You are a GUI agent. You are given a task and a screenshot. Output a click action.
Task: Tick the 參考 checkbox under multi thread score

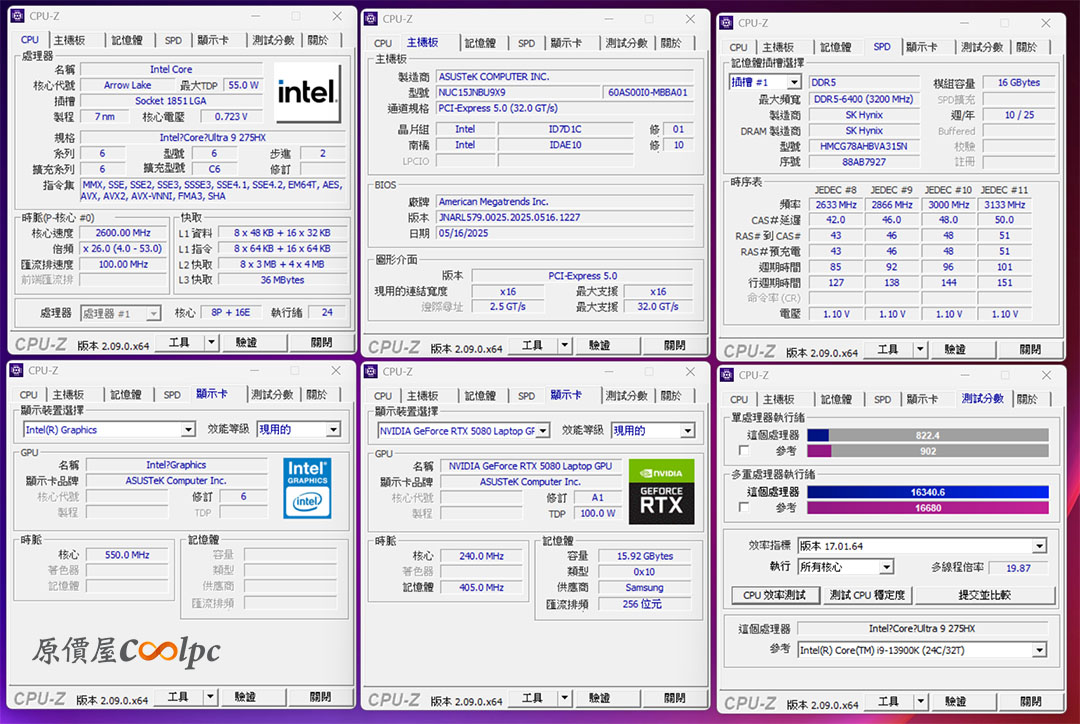coord(743,507)
